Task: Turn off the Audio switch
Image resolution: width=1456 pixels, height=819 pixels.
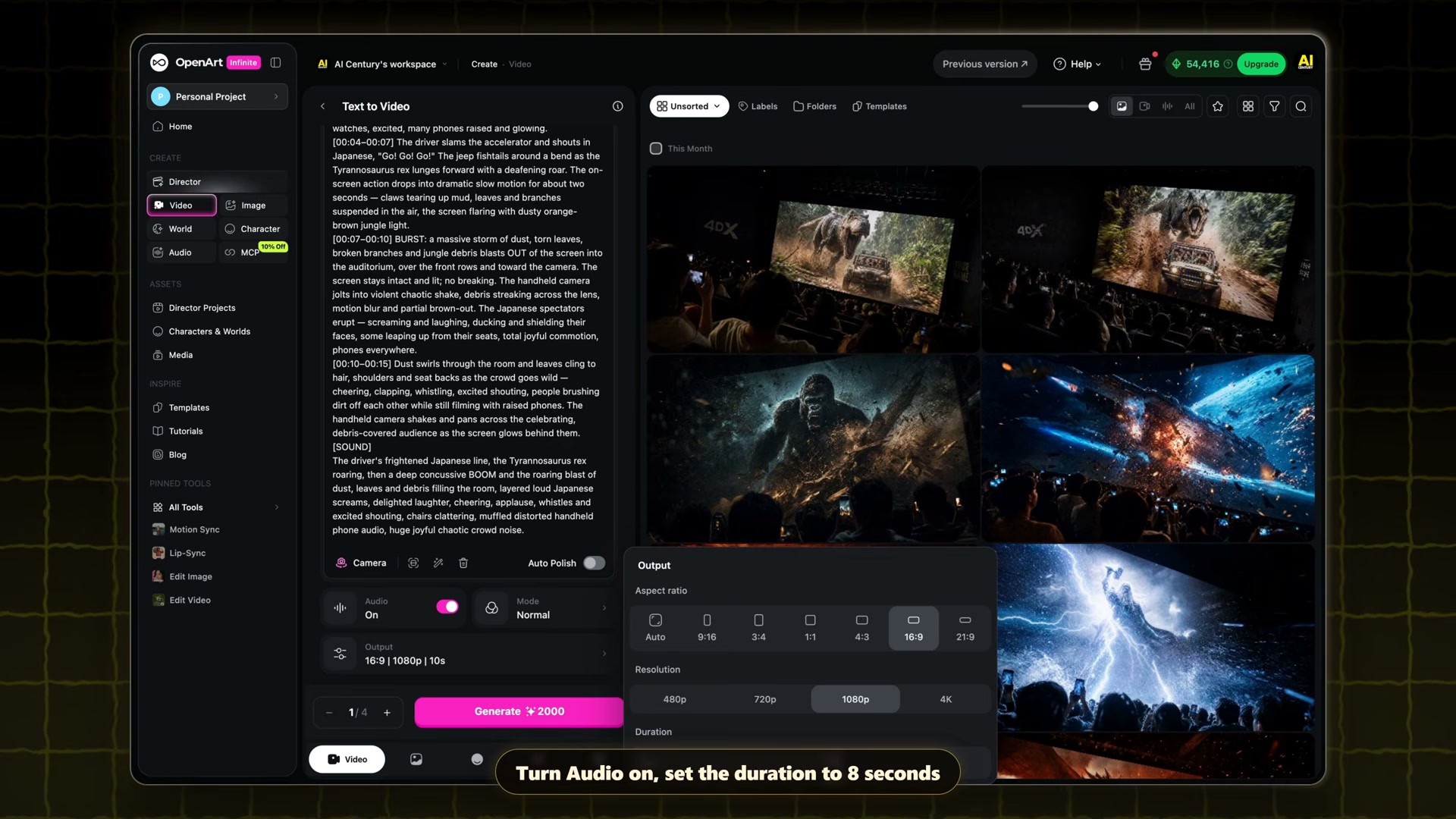Action: pyautogui.click(x=447, y=607)
